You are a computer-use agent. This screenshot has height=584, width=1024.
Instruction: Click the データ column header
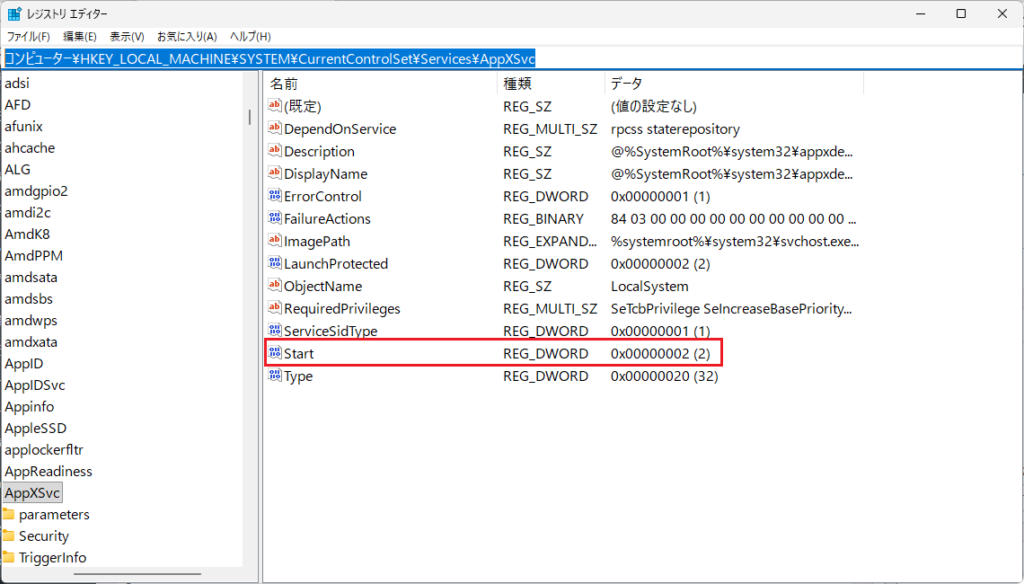626,84
